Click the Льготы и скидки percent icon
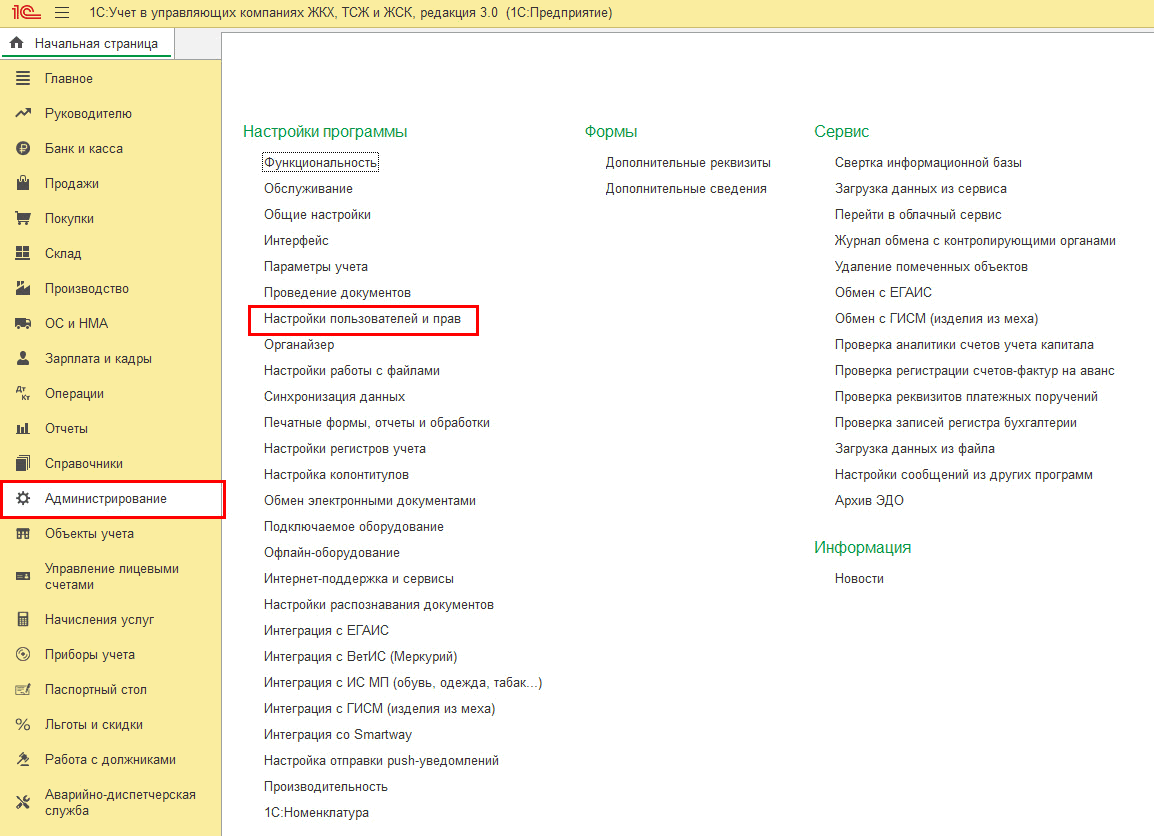The image size is (1154, 836). point(23,725)
